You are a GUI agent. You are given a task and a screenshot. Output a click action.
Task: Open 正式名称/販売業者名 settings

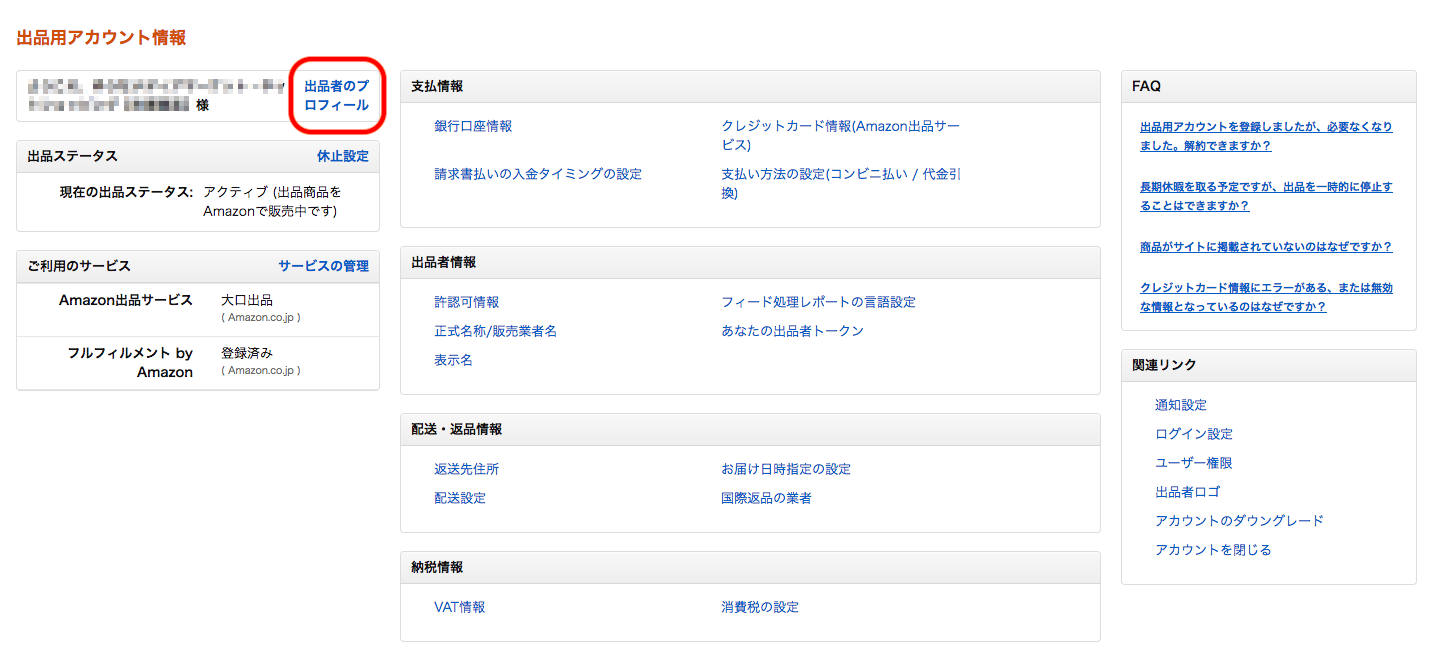(x=495, y=331)
